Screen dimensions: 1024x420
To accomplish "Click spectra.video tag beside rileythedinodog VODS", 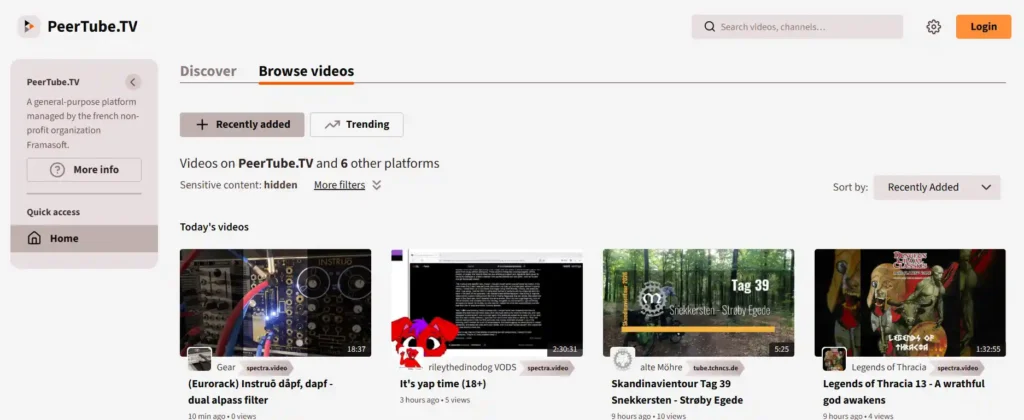I will [x=548, y=368].
